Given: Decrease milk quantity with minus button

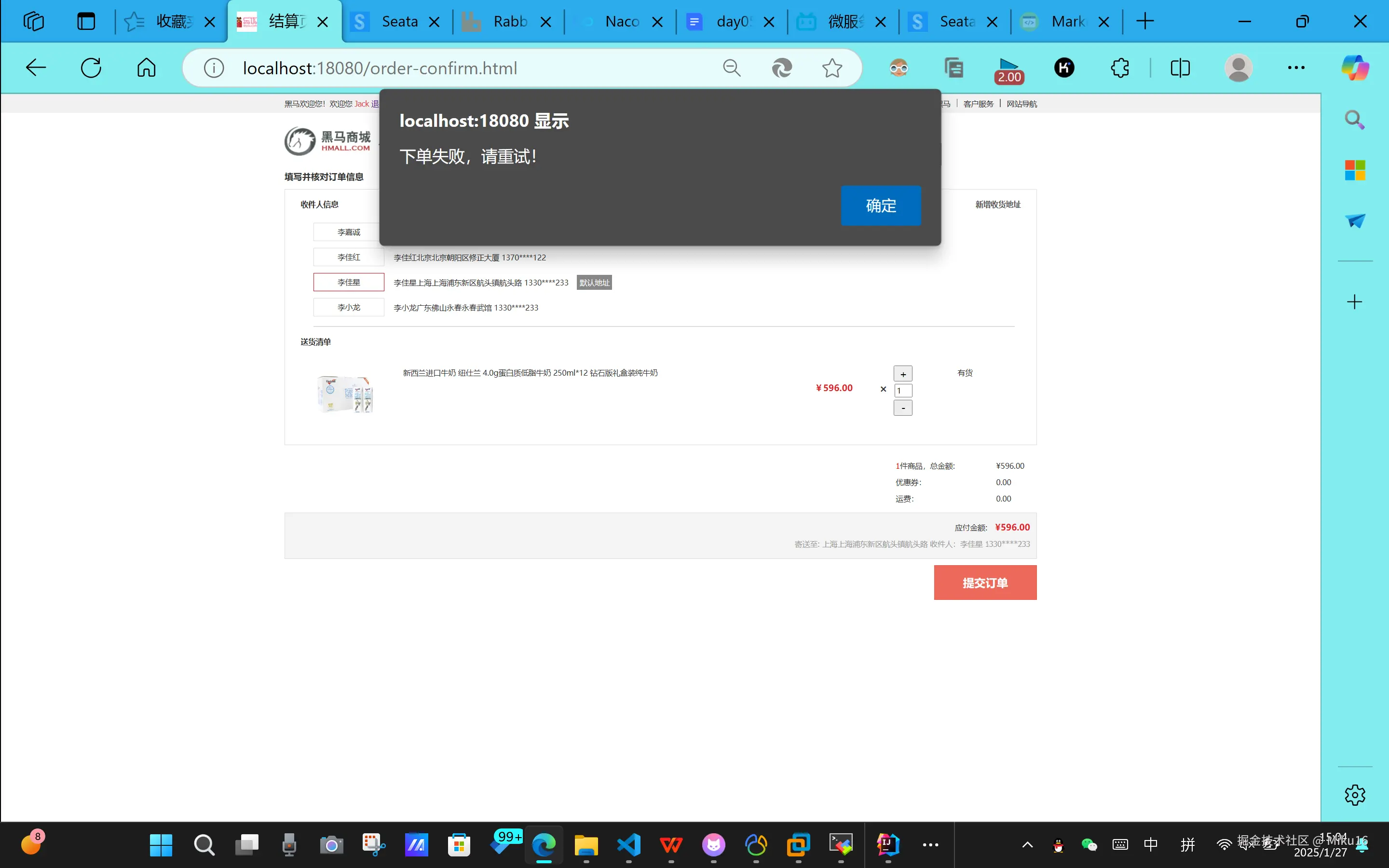Looking at the screenshot, I should point(903,407).
